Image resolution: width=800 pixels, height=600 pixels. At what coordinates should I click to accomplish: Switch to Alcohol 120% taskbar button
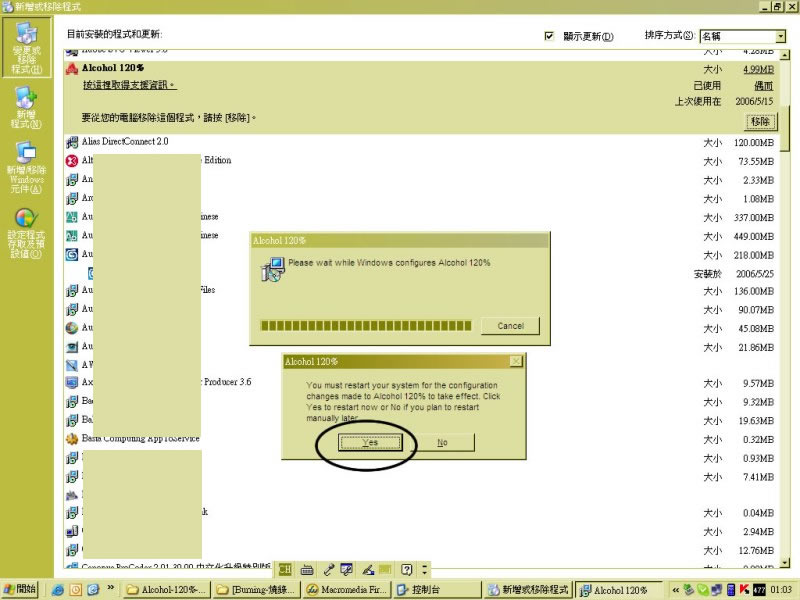(x=619, y=590)
